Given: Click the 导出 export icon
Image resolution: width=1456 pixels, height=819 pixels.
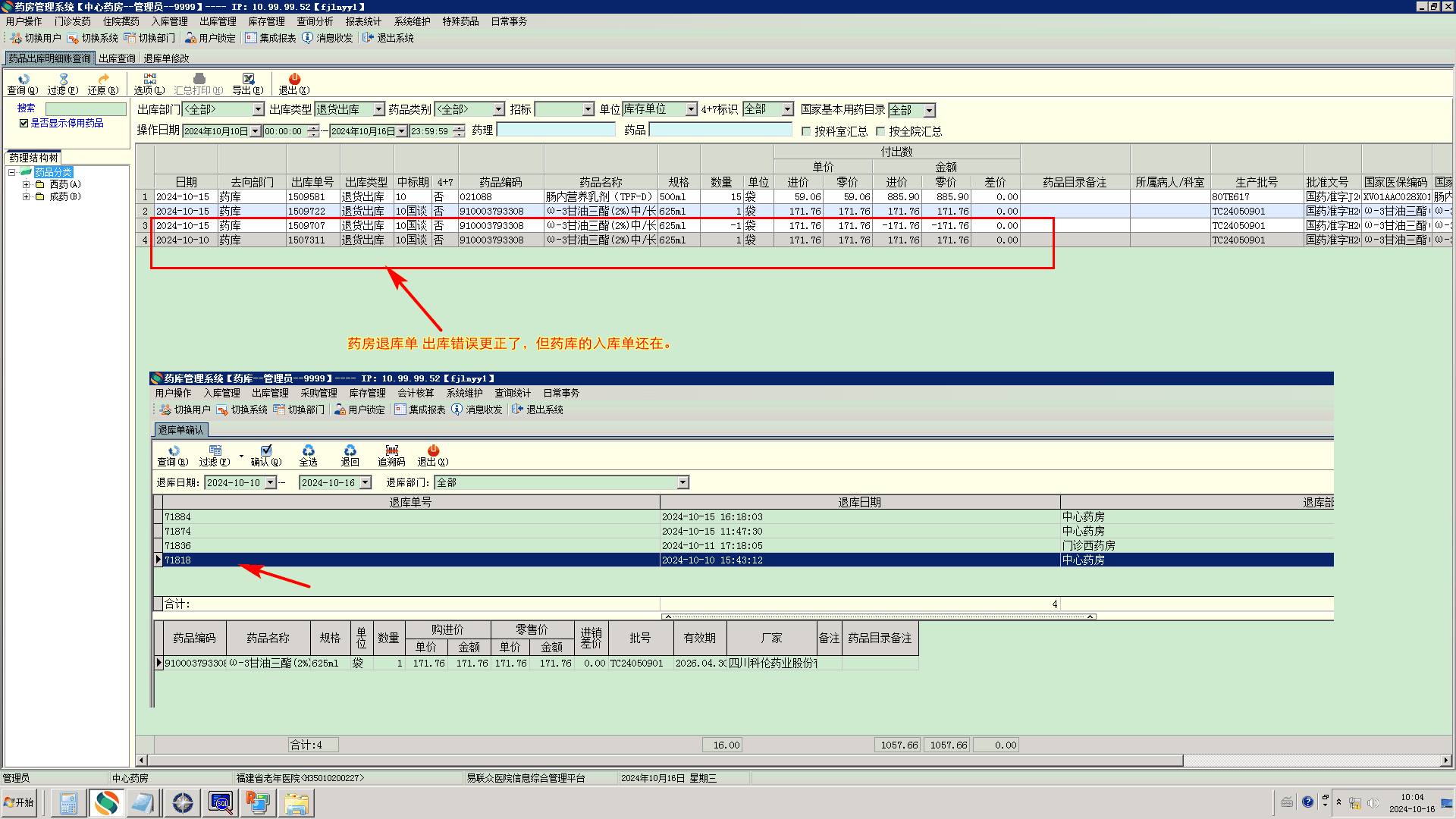Looking at the screenshot, I should pos(248,83).
